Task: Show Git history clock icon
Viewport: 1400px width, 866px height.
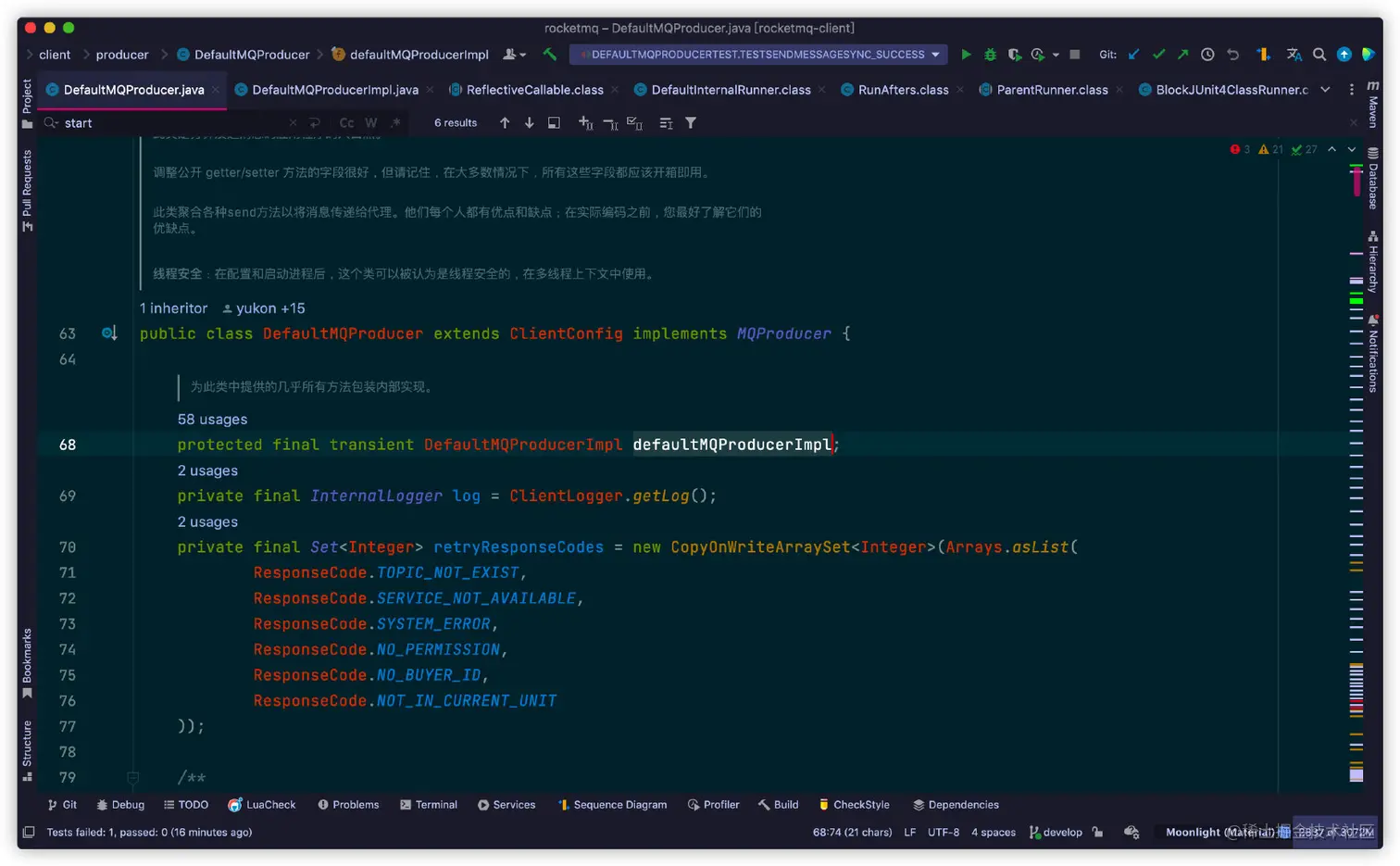Action: [1207, 55]
